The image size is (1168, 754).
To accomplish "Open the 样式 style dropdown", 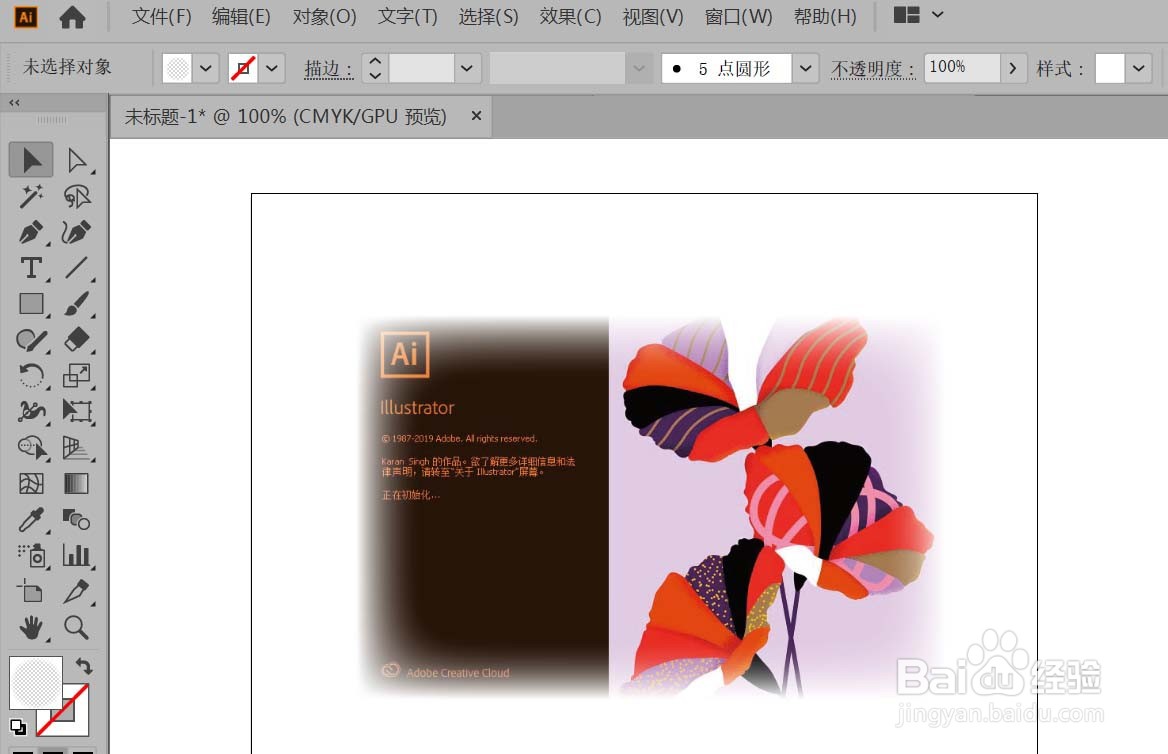I will pyautogui.click(x=1138, y=69).
